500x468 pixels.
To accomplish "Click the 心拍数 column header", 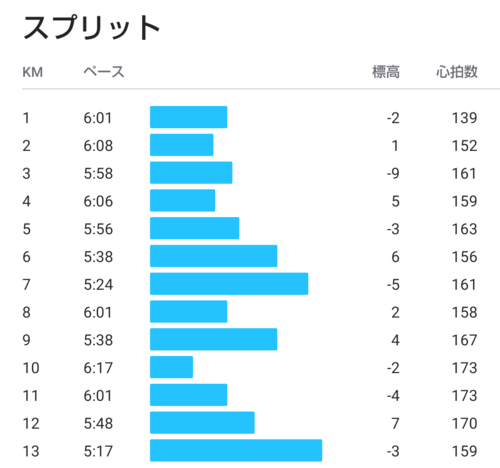I will tap(457, 72).
